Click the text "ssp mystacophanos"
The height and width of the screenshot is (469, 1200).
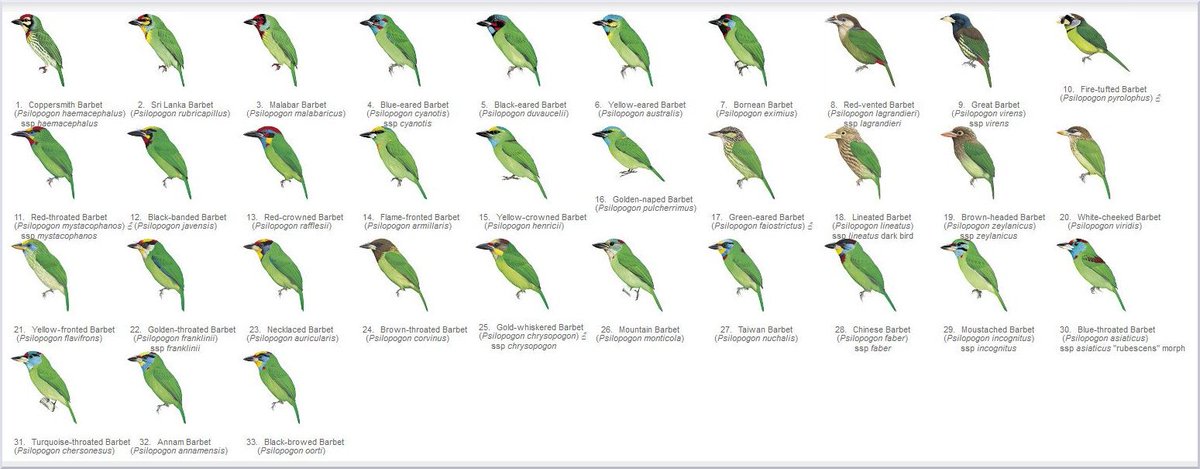point(59,236)
